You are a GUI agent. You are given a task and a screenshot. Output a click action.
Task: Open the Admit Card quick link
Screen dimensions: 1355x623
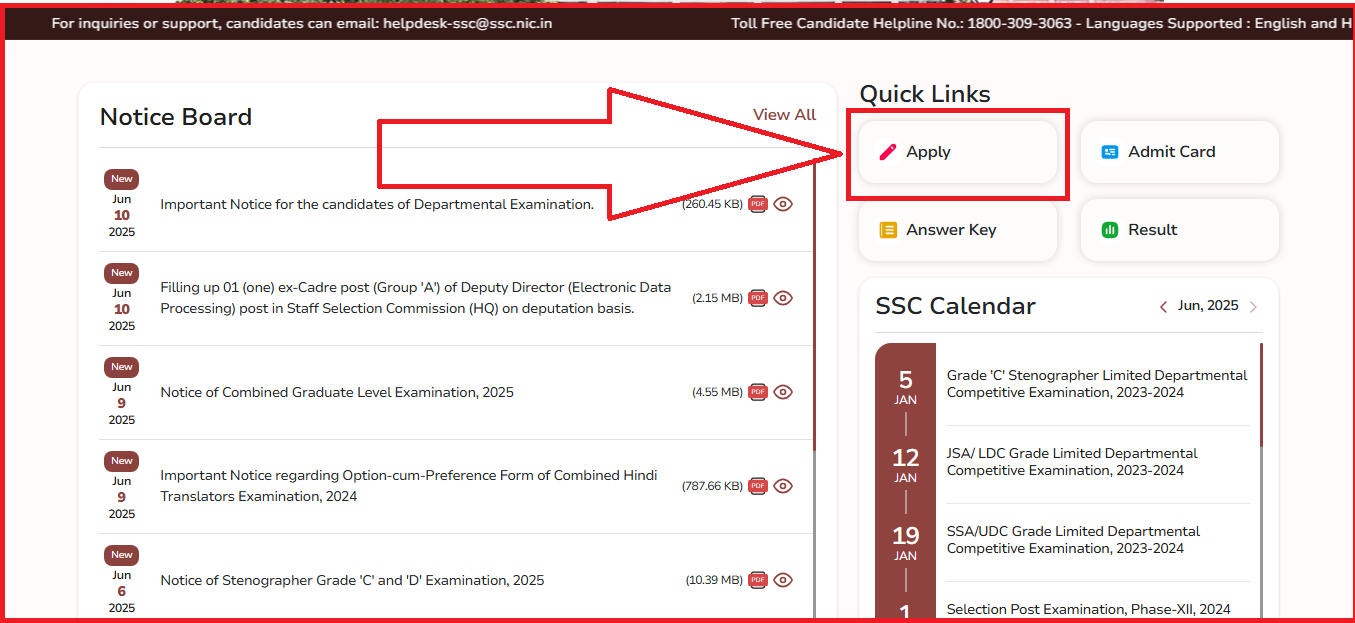click(x=1180, y=152)
